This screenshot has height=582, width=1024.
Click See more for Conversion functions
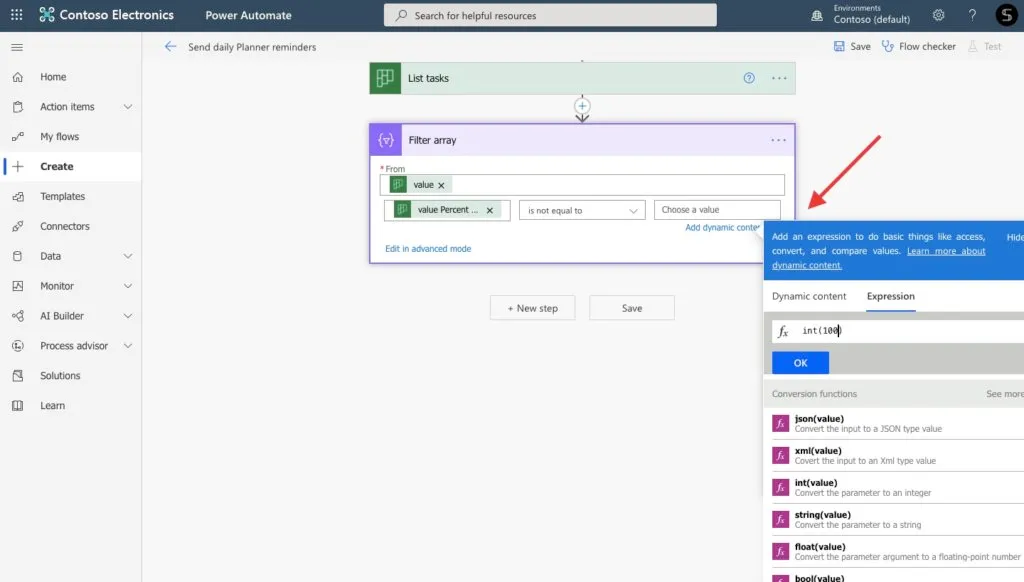tap(1004, 394)
